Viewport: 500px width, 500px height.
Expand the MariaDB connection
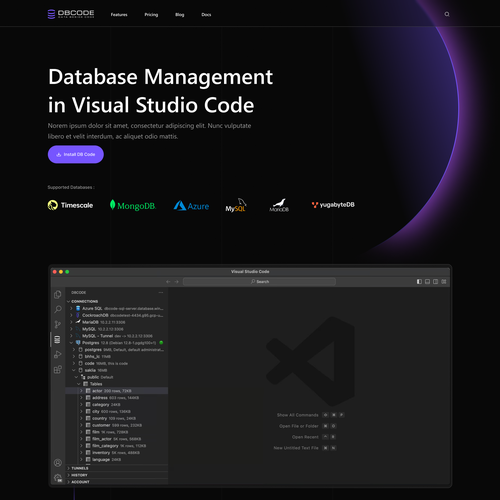(71, 322)
